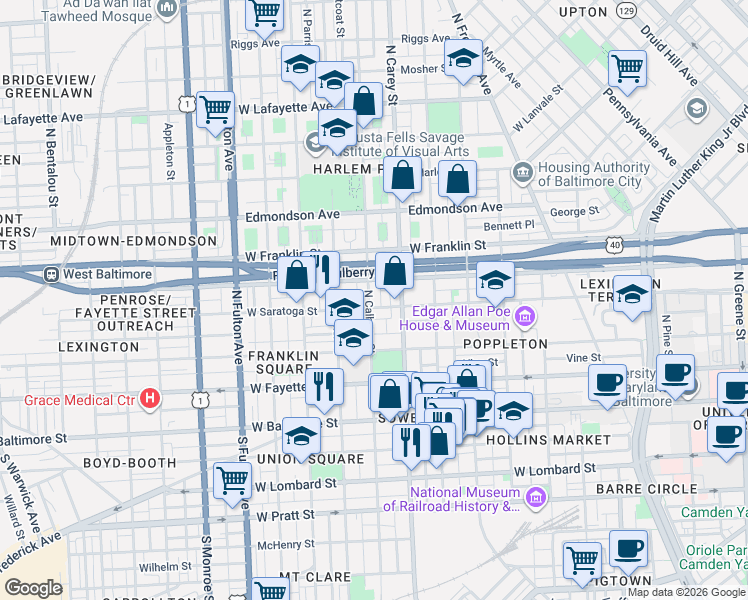Click the grocery cart pin near W Lombard St
The image size is (748, 600).
(x=232, y=484)
